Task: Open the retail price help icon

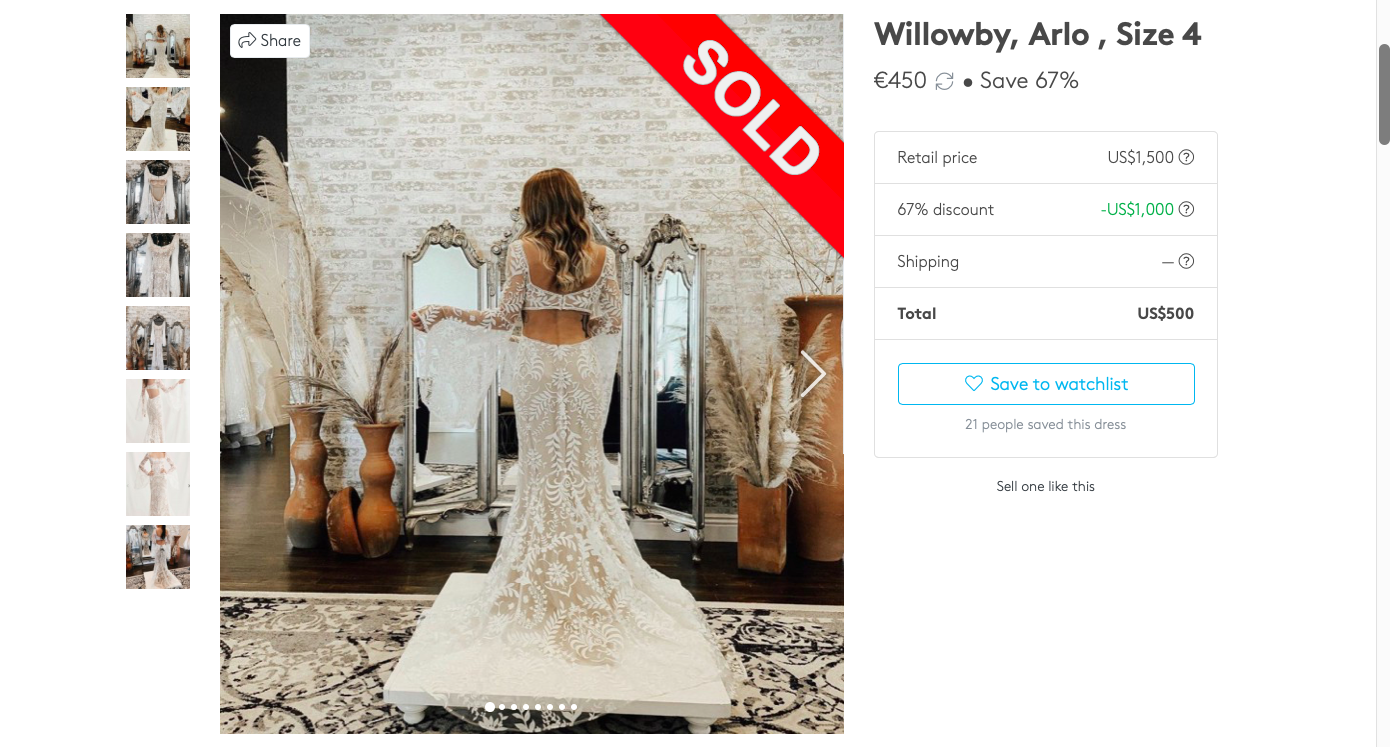Action: point(1186,157)
